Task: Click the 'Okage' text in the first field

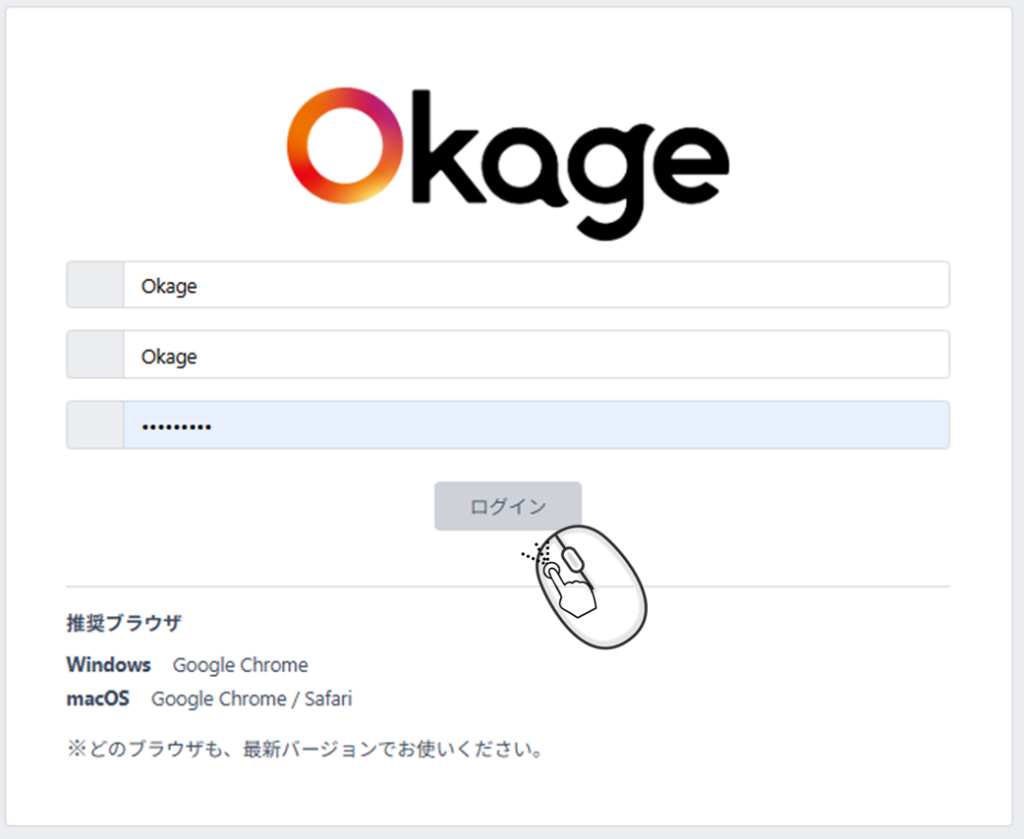Action: [169, 286]
